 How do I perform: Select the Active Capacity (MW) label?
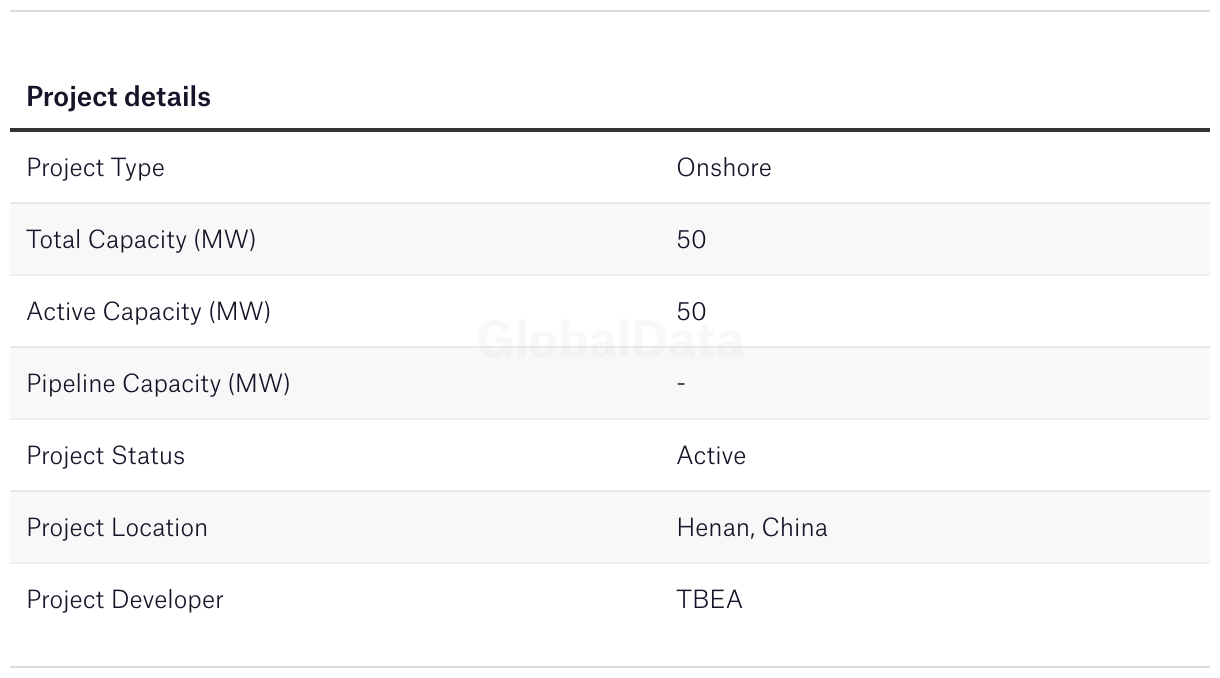[x=148, y=311]
